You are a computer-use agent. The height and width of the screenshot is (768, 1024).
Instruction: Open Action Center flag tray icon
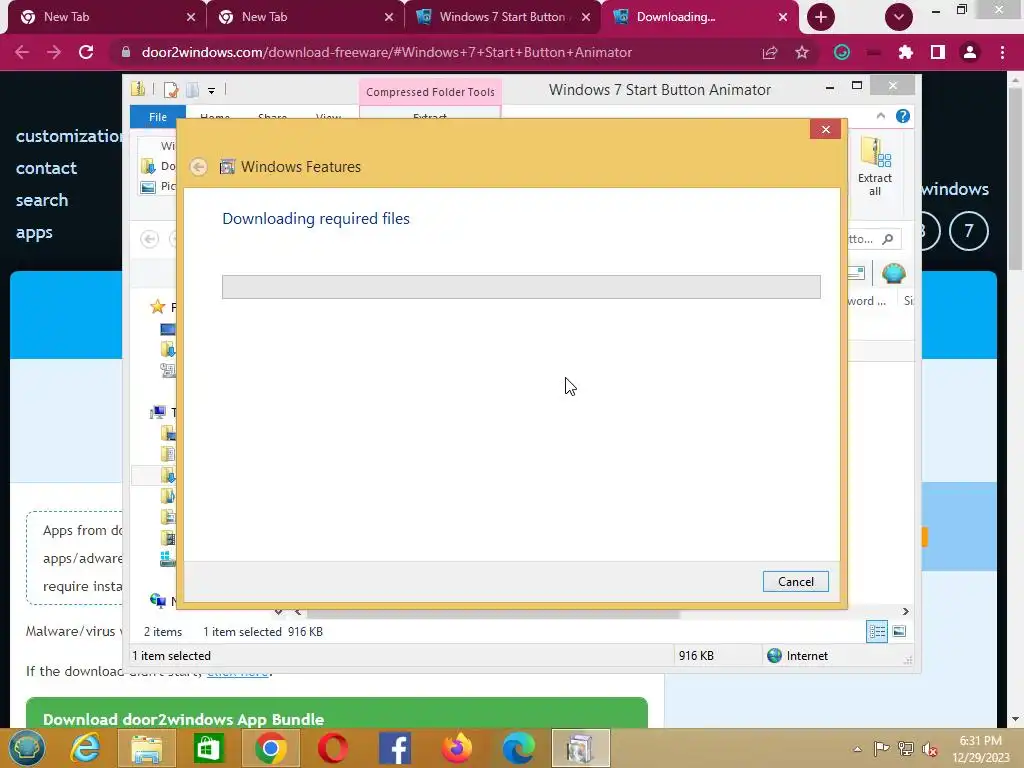tap(881, 748)
